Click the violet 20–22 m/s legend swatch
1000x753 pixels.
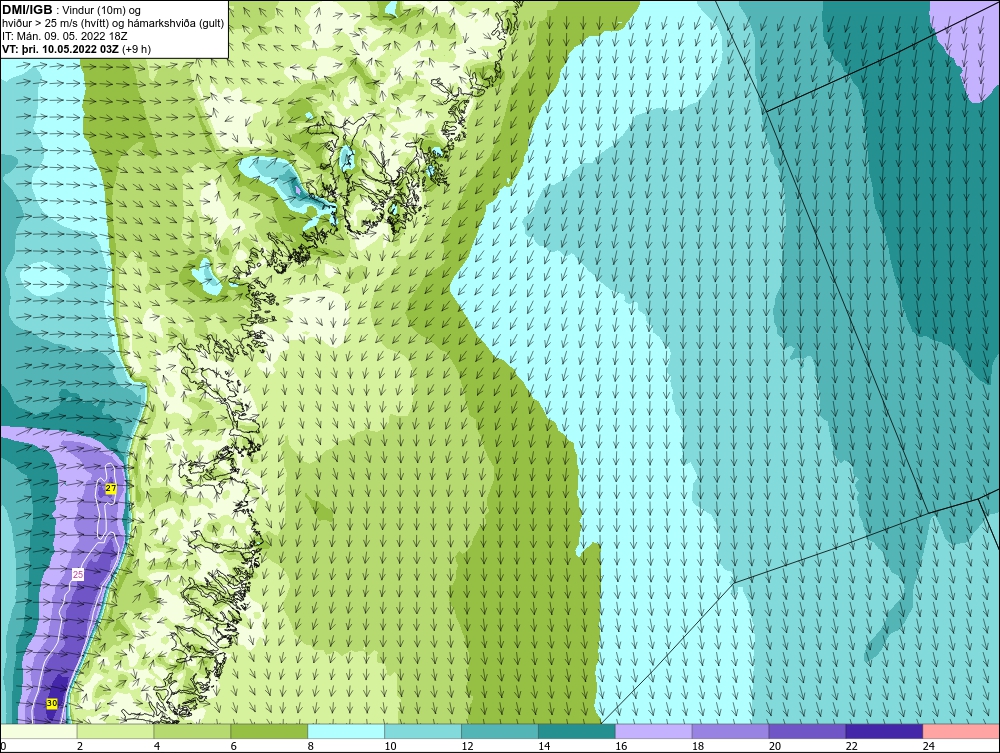[x=807, y=731]
